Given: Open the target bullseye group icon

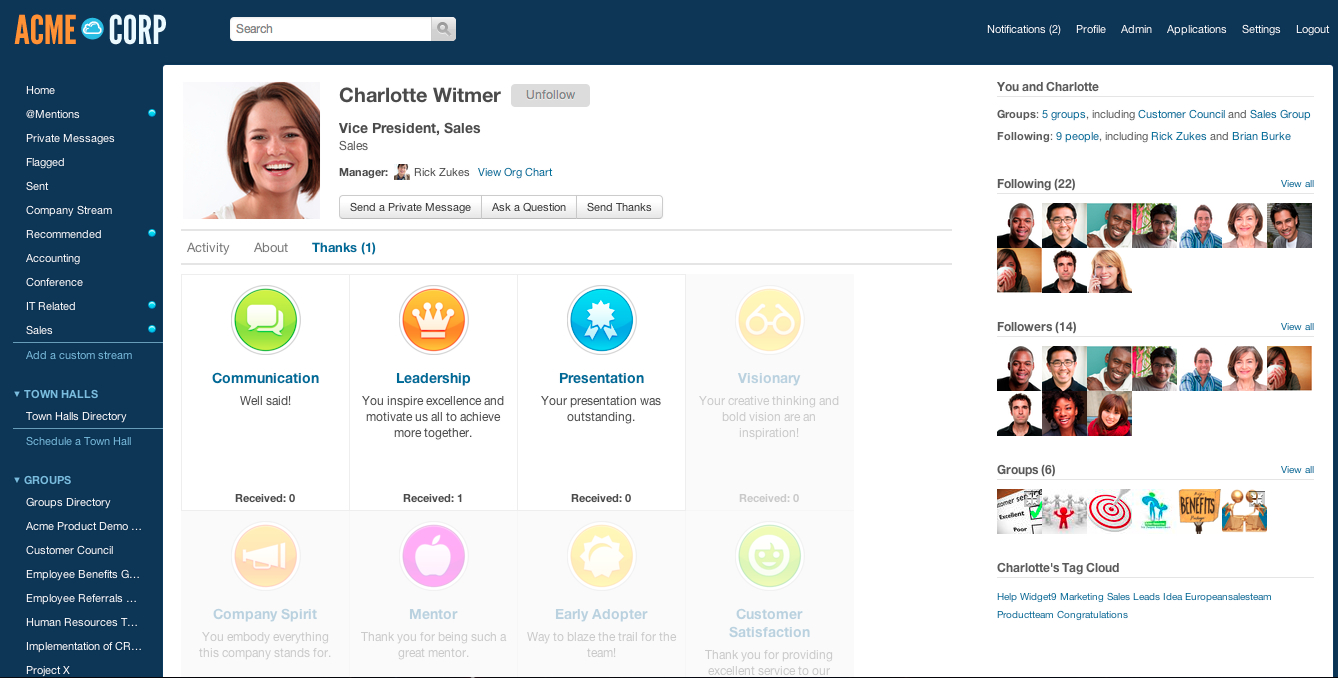Looking at the screenshot, I should click(x=1110, y=510).
